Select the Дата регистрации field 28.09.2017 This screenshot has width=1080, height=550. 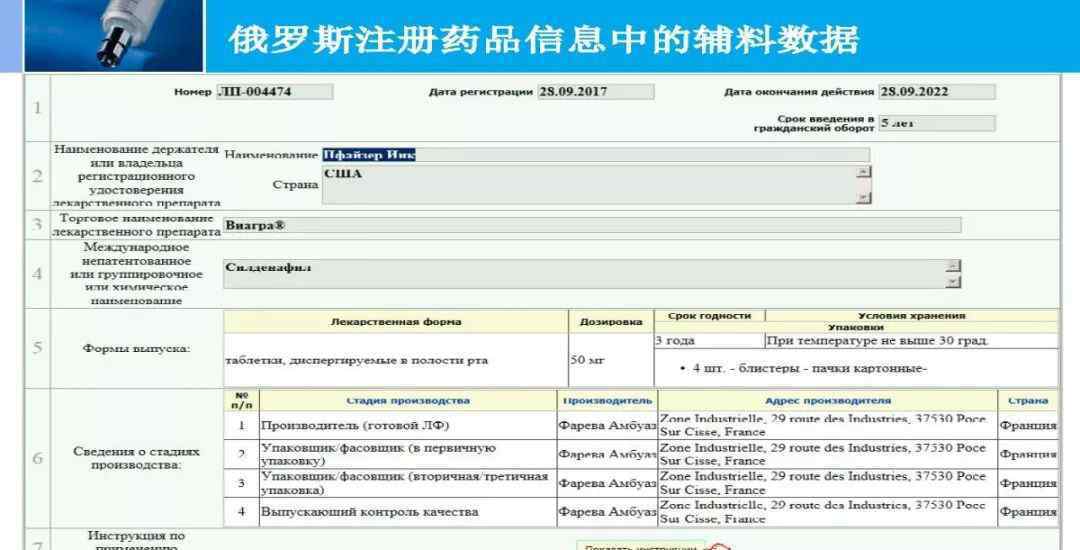click(x=596, y=92)
